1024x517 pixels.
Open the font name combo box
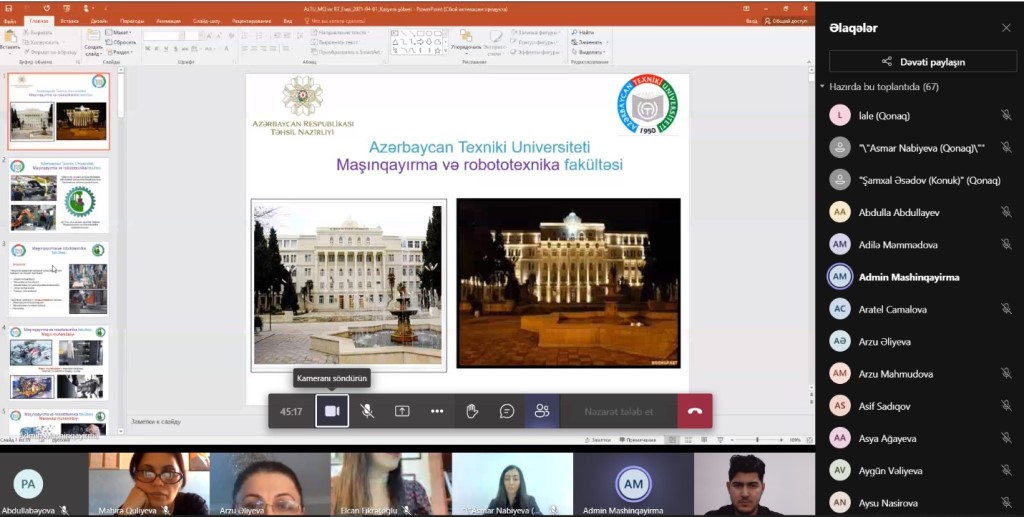pos(165,36)
